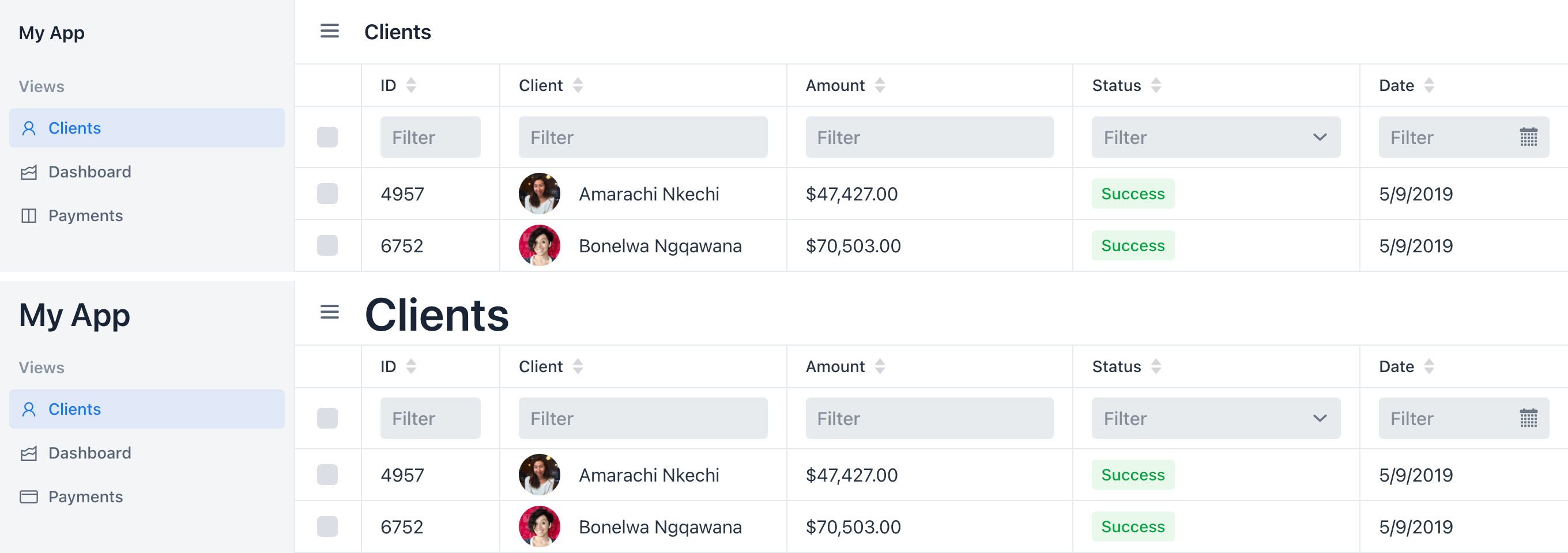Sort by Date using arrows in top table
The height and width of the screenshot is (553, 1568).
point(1428,85)
